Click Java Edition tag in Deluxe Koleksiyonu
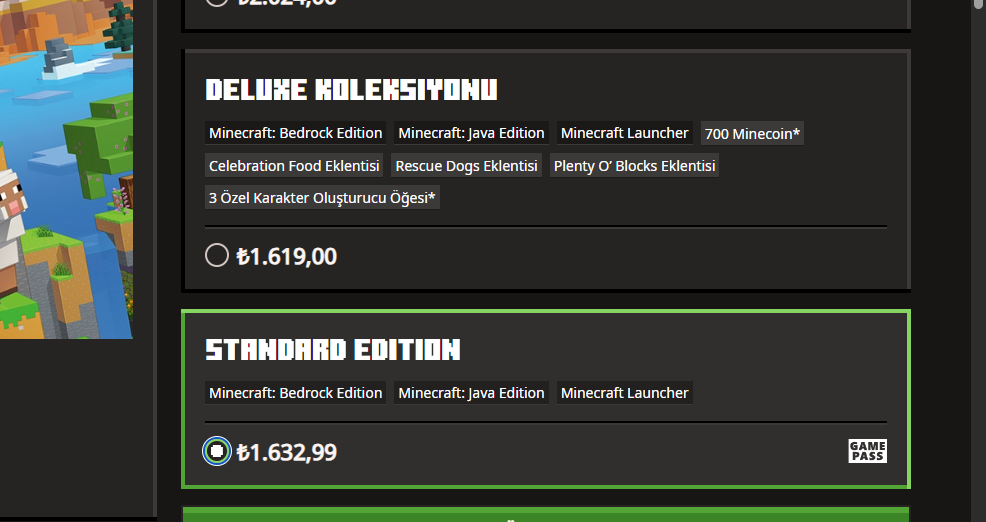The width and height of the screenshot is (986, 522). point(472,133)
